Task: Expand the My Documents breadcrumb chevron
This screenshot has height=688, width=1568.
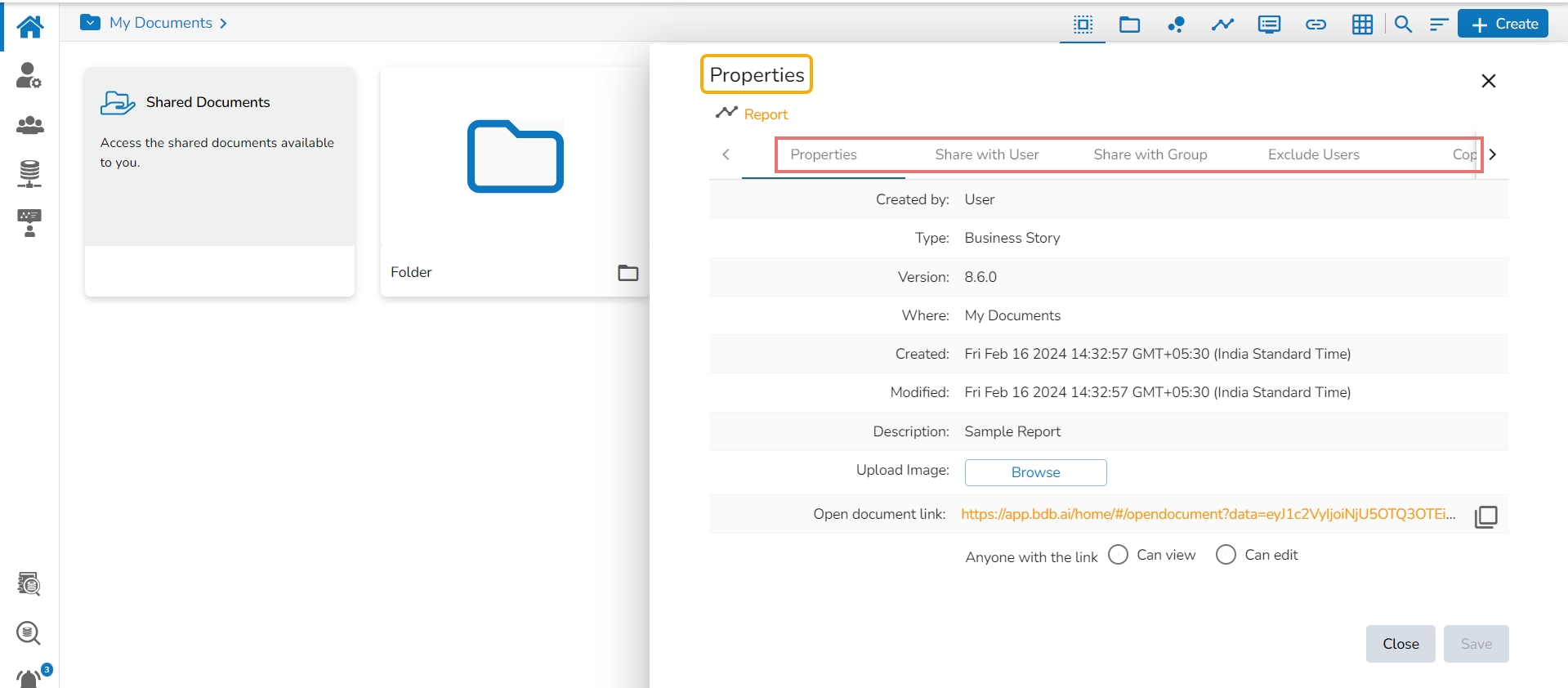Action: (x=223, y=24)
